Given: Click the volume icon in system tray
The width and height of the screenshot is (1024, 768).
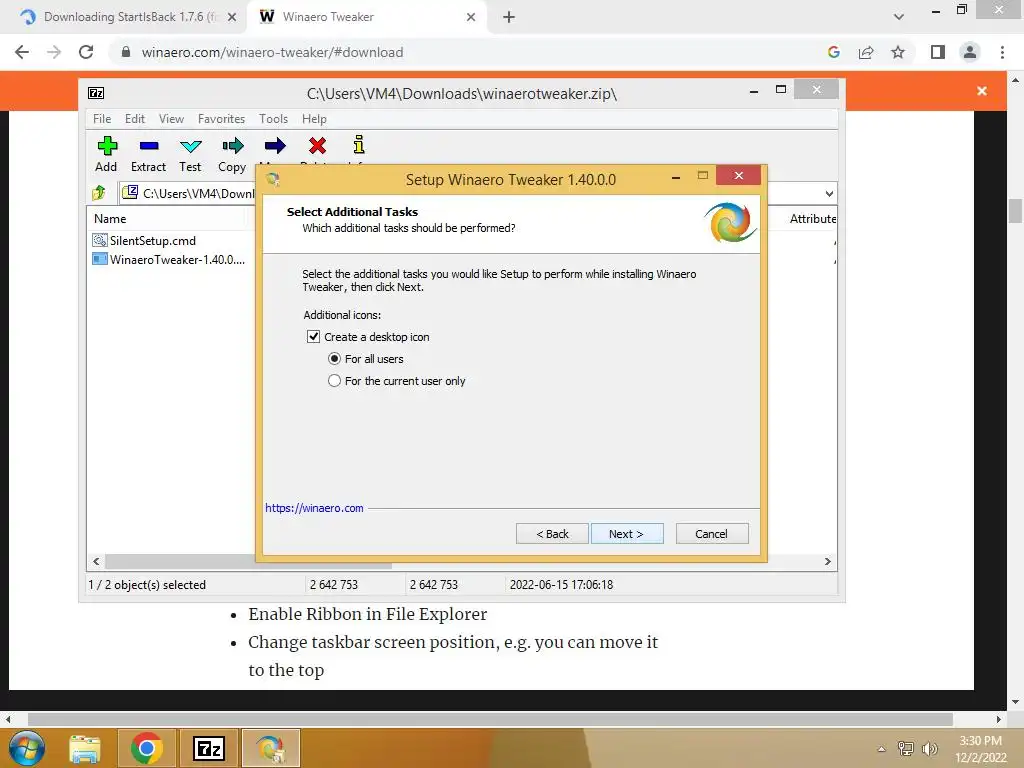Looking at the screenshot, I should tap(930, 749).
